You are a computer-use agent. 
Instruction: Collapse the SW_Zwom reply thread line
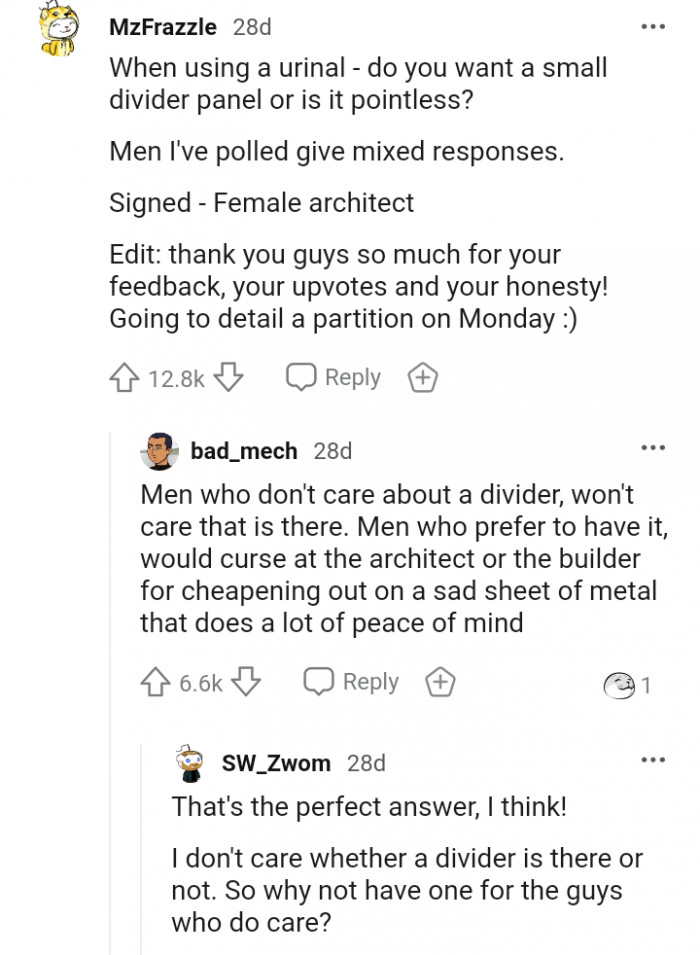click(141, 850)
